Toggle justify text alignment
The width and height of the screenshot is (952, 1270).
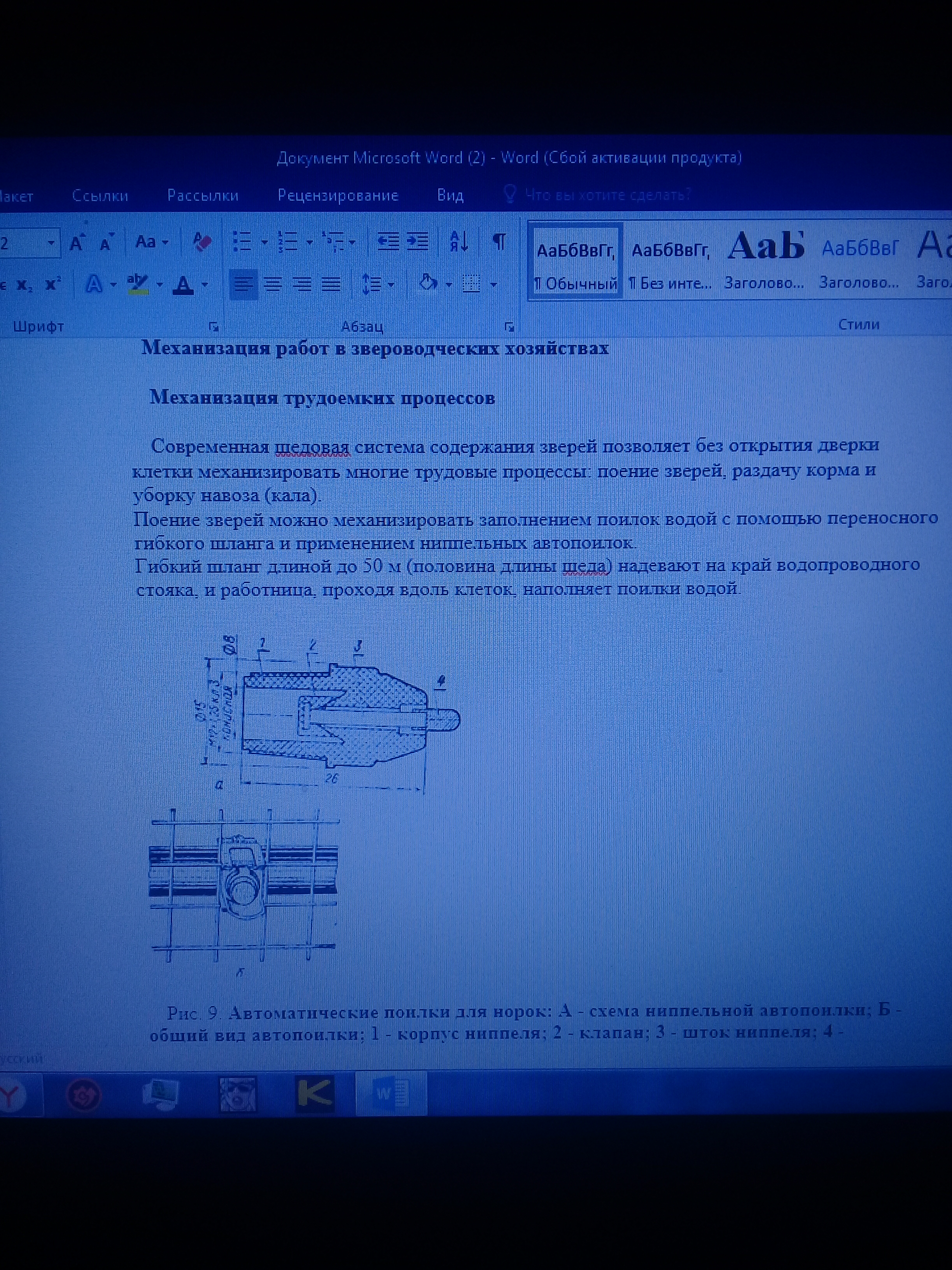pyautogui.click(x=331, y=284)
